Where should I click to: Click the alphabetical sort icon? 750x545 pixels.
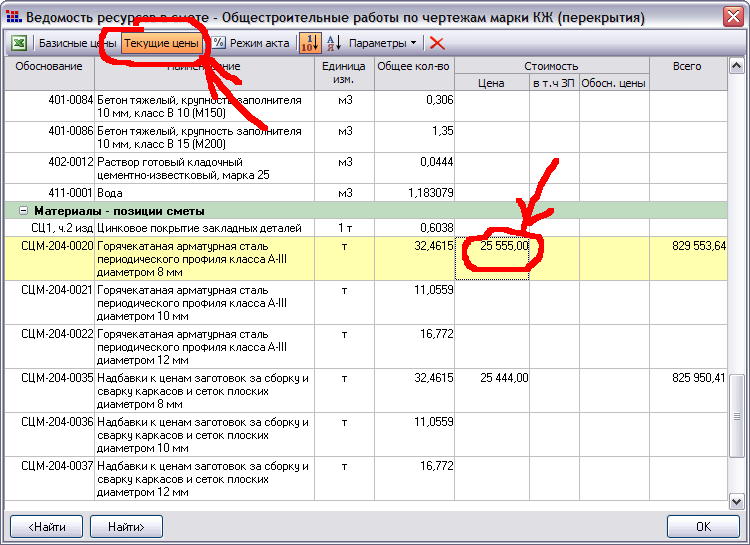[x=334, y=43]
